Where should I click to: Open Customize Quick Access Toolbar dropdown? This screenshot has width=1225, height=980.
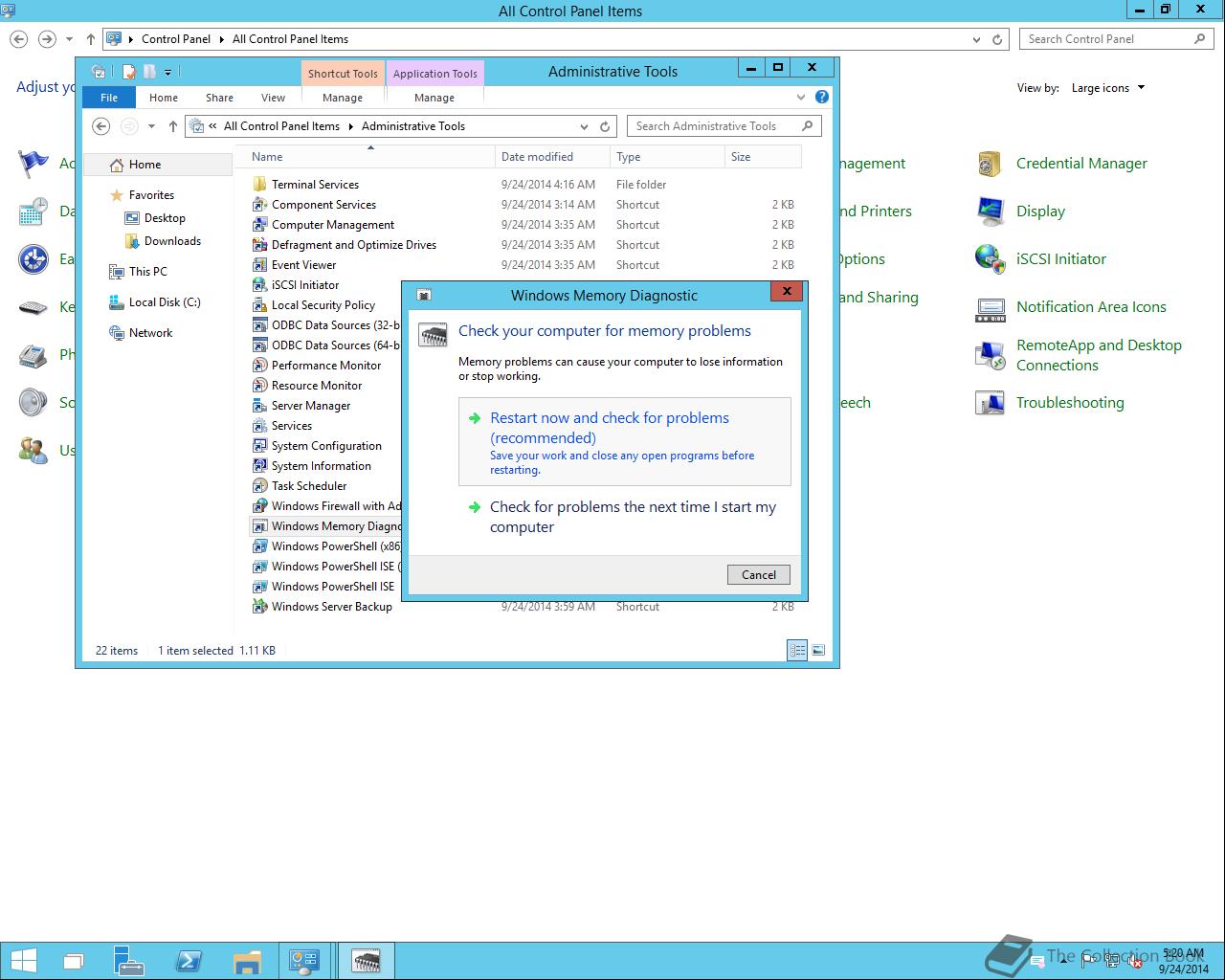coord(167,72)
